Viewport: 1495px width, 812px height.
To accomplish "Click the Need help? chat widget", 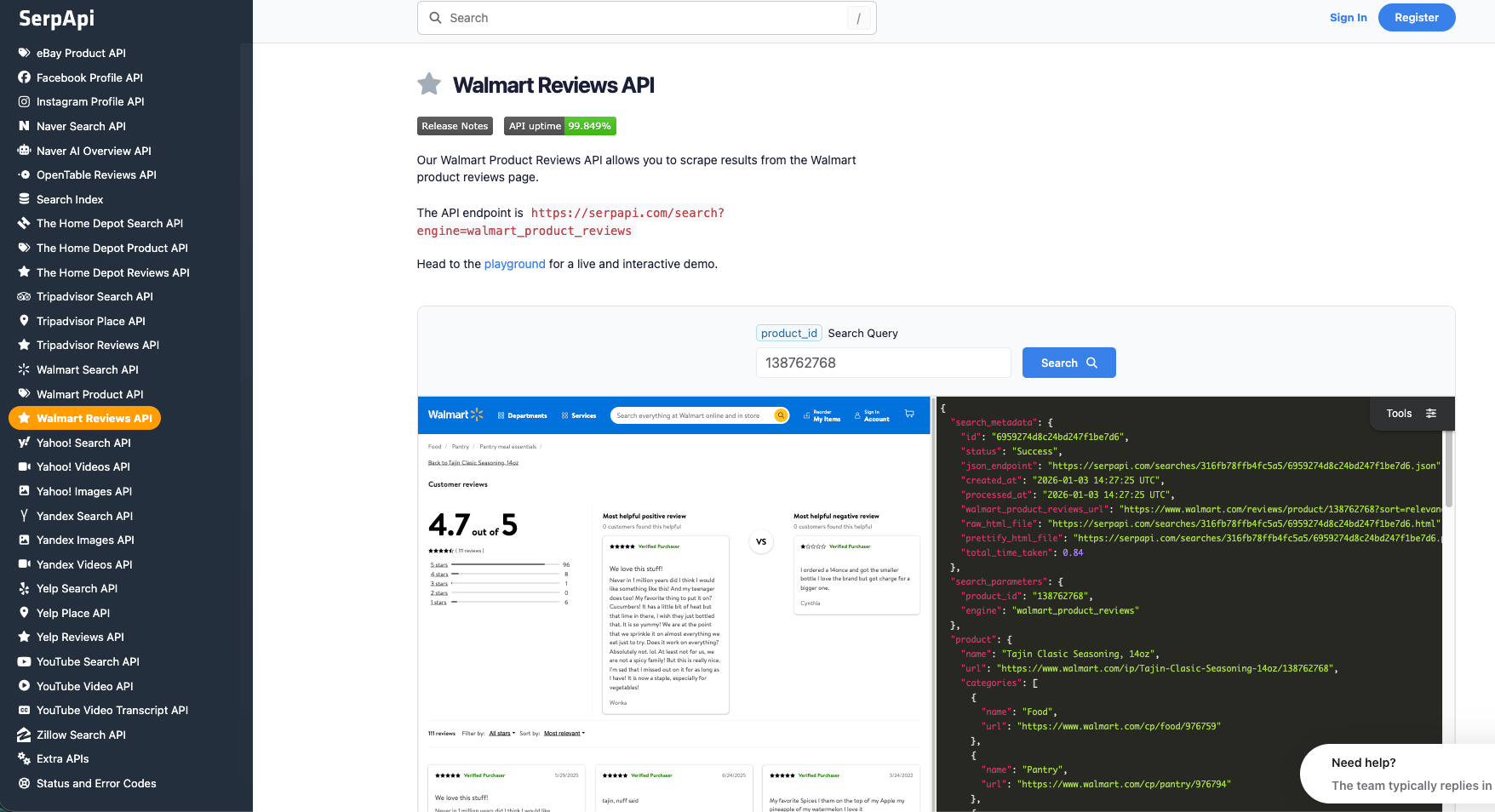I will point(1400,774).
